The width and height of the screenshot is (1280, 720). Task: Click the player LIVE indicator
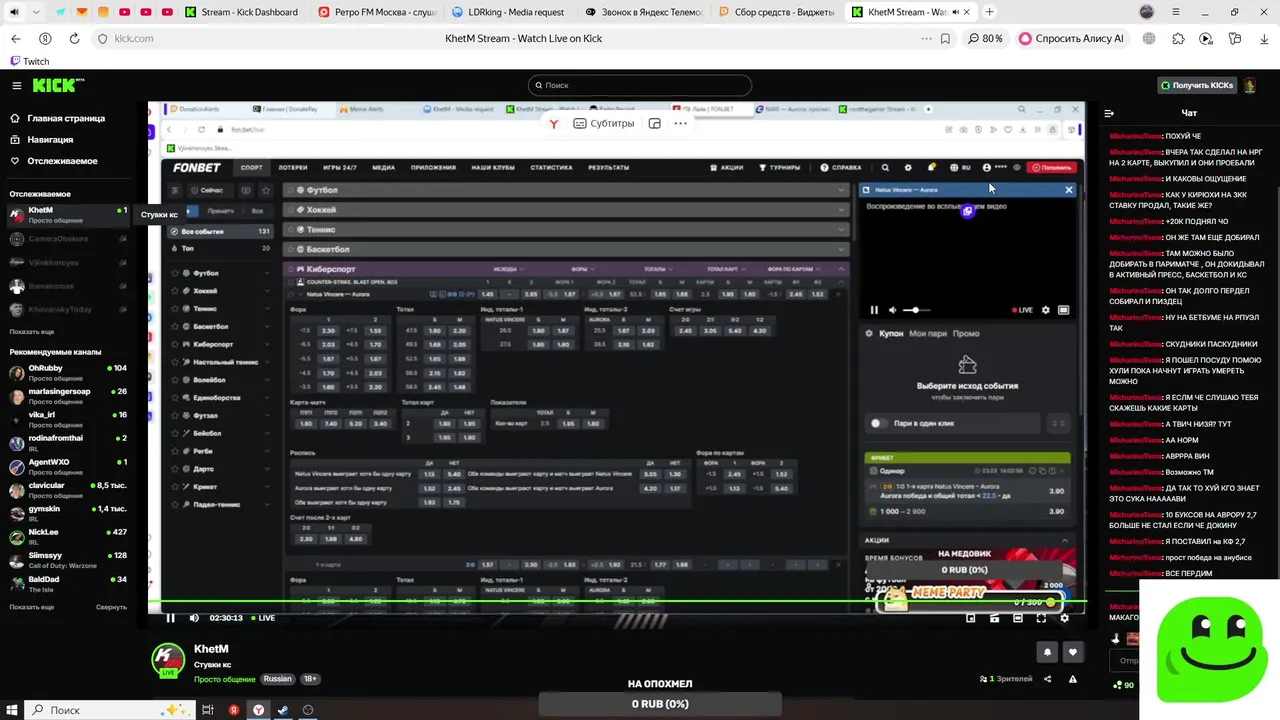pos(263,618)
